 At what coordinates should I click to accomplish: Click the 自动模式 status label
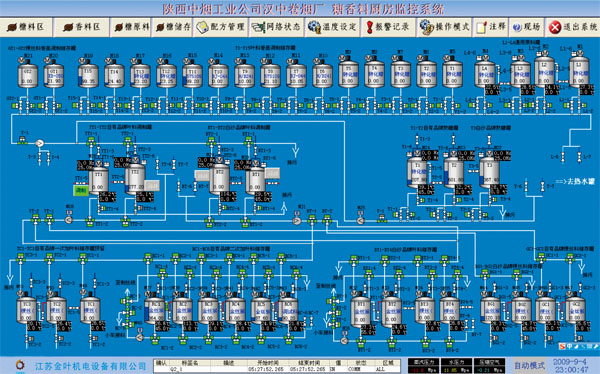click(529, 366)
